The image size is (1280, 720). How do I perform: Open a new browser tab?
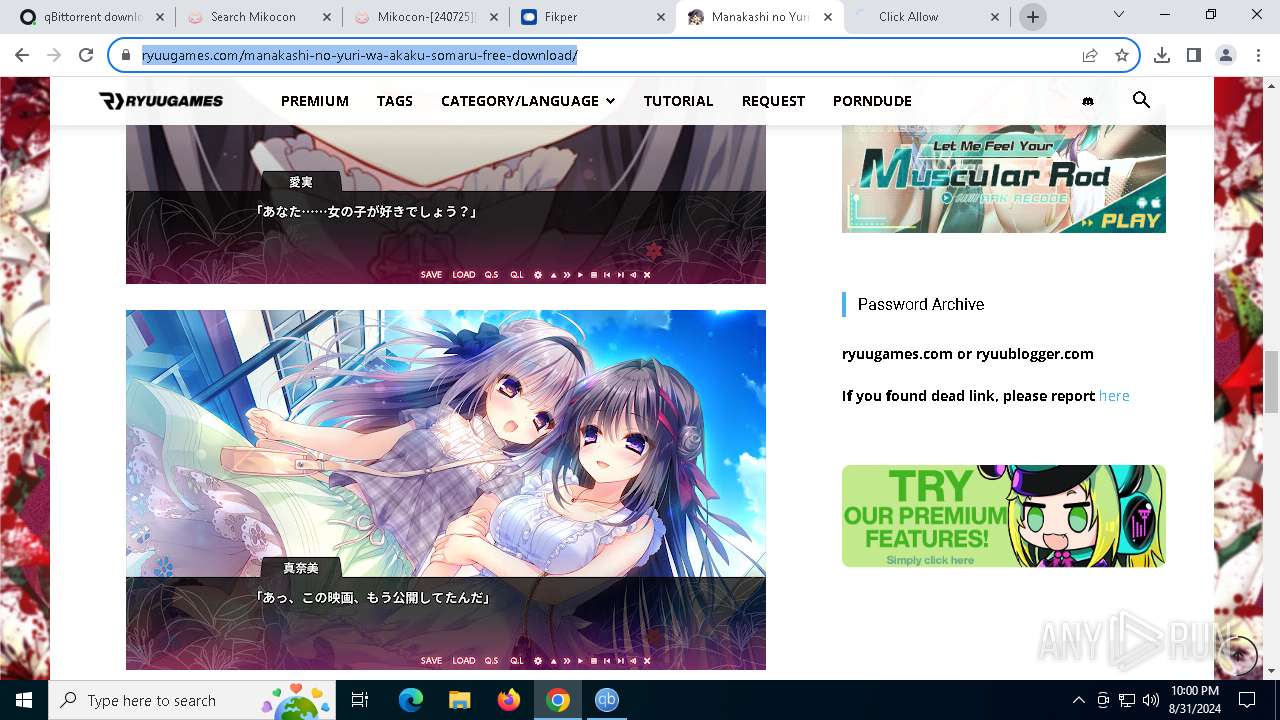tap(1033, 17)
